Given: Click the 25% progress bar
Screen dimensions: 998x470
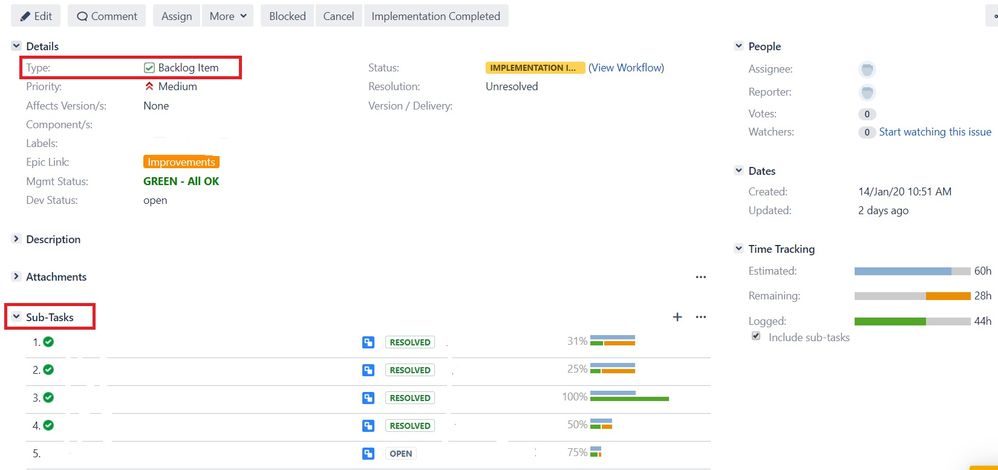Looking at the screenshot, I should tap(612, 368).
